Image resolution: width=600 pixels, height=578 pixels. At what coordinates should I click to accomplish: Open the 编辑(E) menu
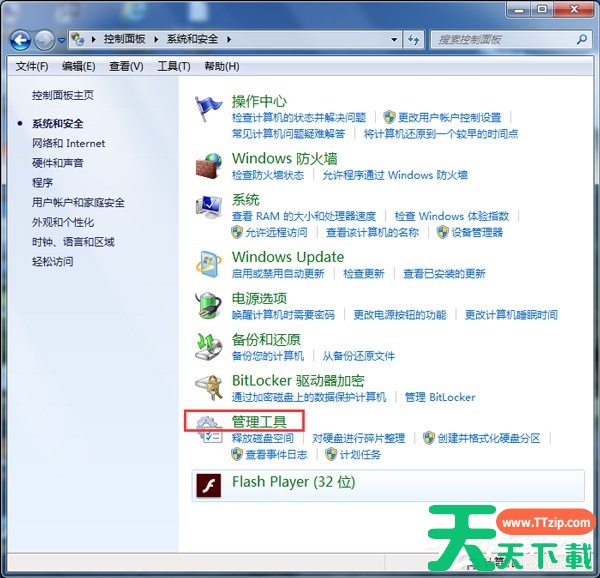click(x=78, y=67)
